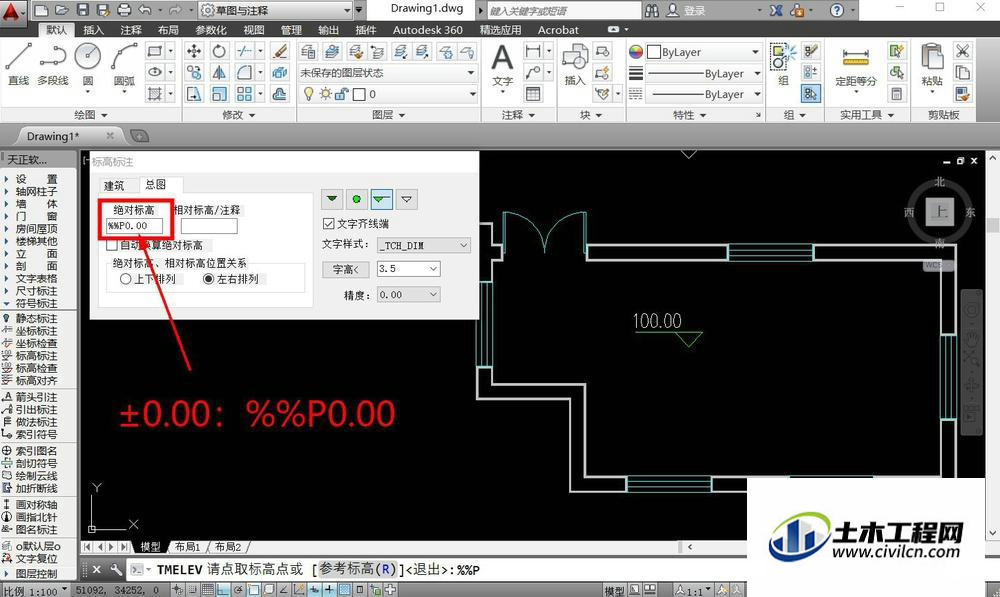Click the color wheel object color icon
The width and height of the screenshot is (1000, 597).
pyautogui.click(x=636, y=52)
